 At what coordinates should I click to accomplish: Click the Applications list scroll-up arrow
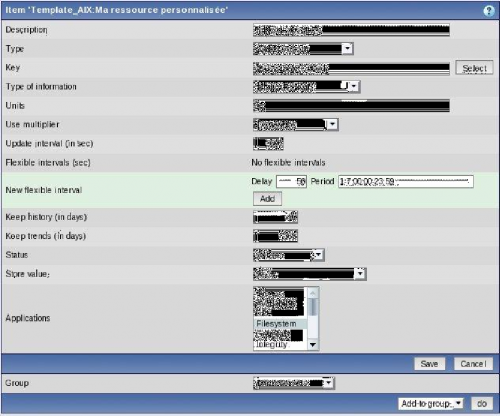313,293
